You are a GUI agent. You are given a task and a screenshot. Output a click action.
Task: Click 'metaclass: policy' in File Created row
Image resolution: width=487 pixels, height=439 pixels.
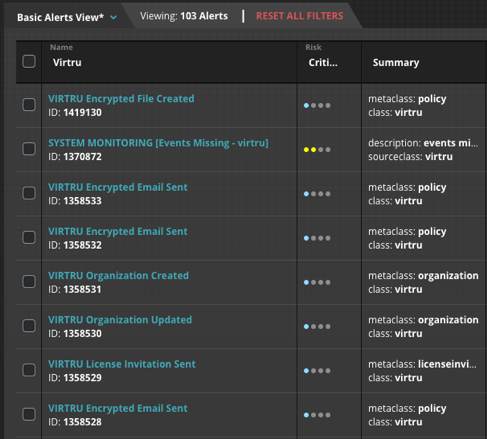[407, 99]
